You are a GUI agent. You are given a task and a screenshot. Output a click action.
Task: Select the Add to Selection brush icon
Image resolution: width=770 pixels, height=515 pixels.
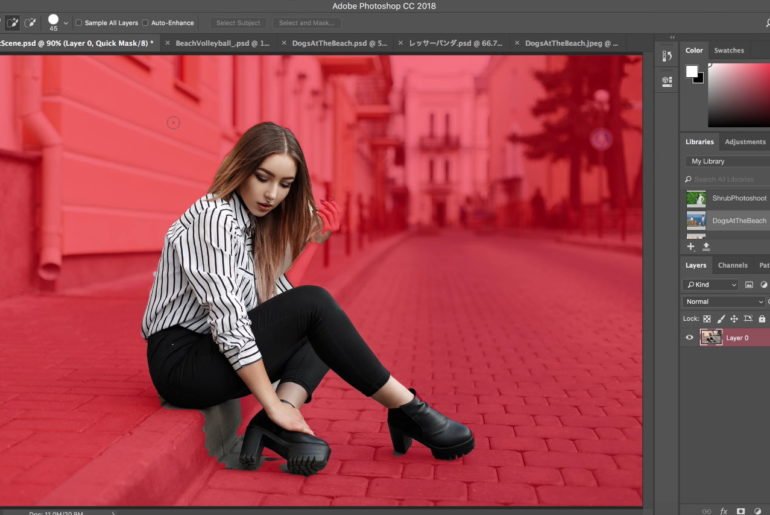(13, 23)
